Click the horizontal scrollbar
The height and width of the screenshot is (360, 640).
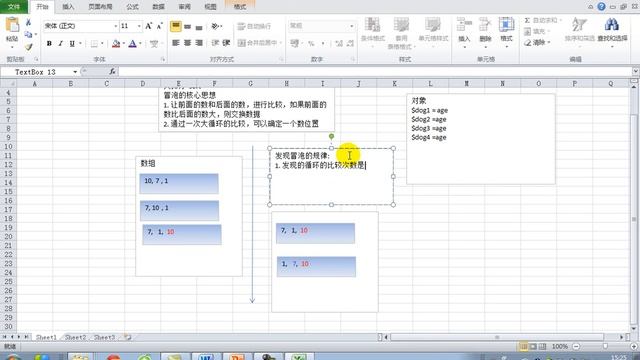click(497, 337)
